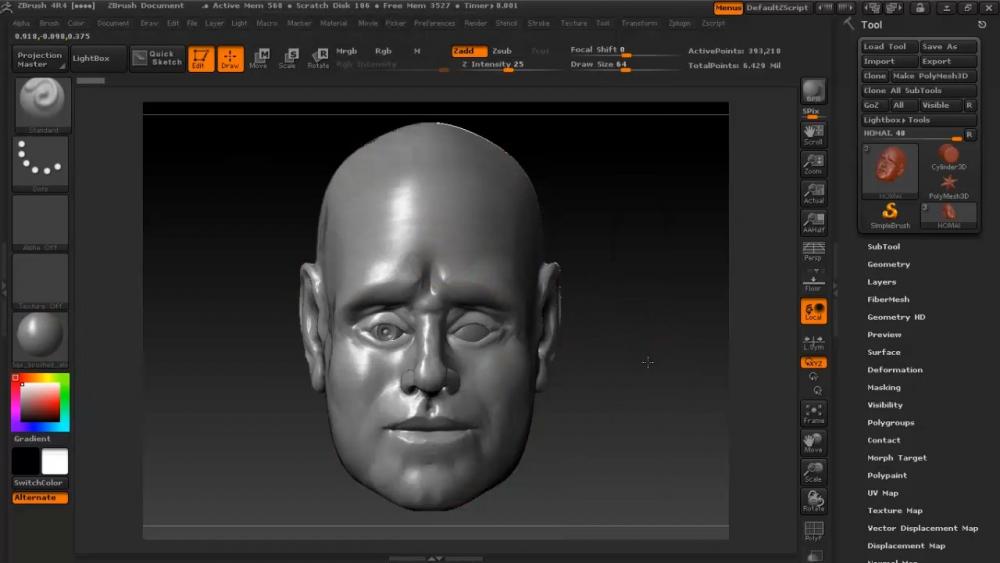Select the Scroll canvas hand icon
Viewport: 1000px width, 563px height.
tap(813, 134)
